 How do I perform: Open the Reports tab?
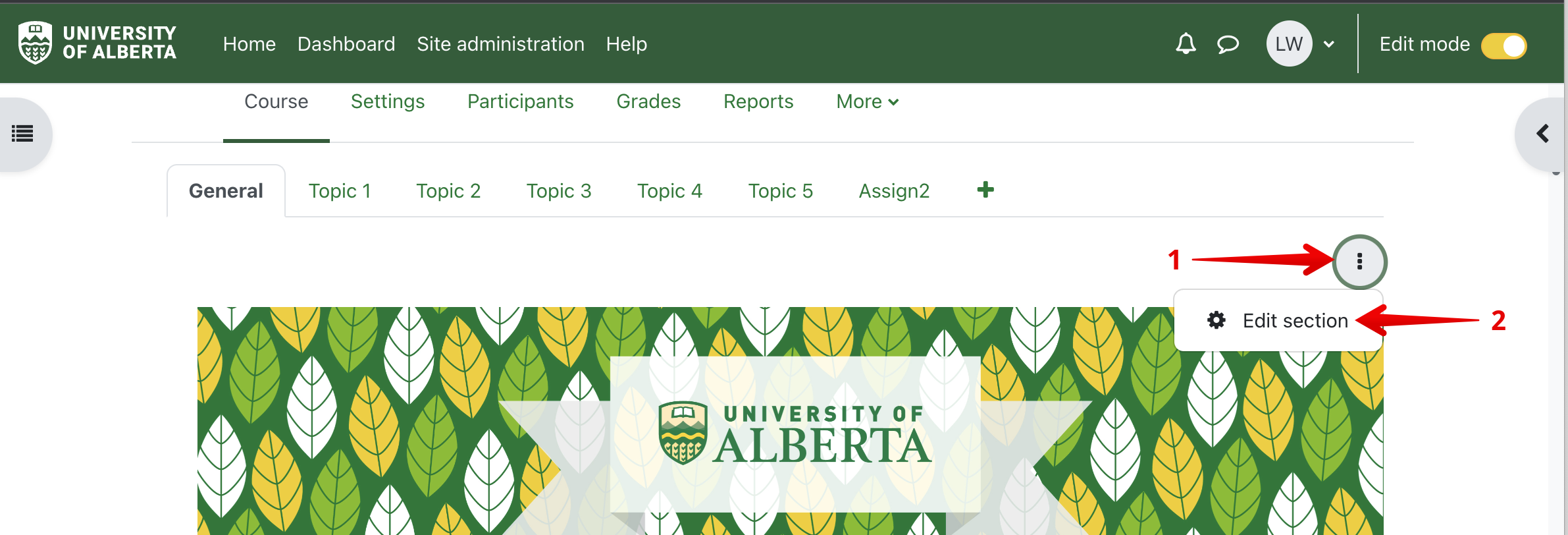[758, 101]
